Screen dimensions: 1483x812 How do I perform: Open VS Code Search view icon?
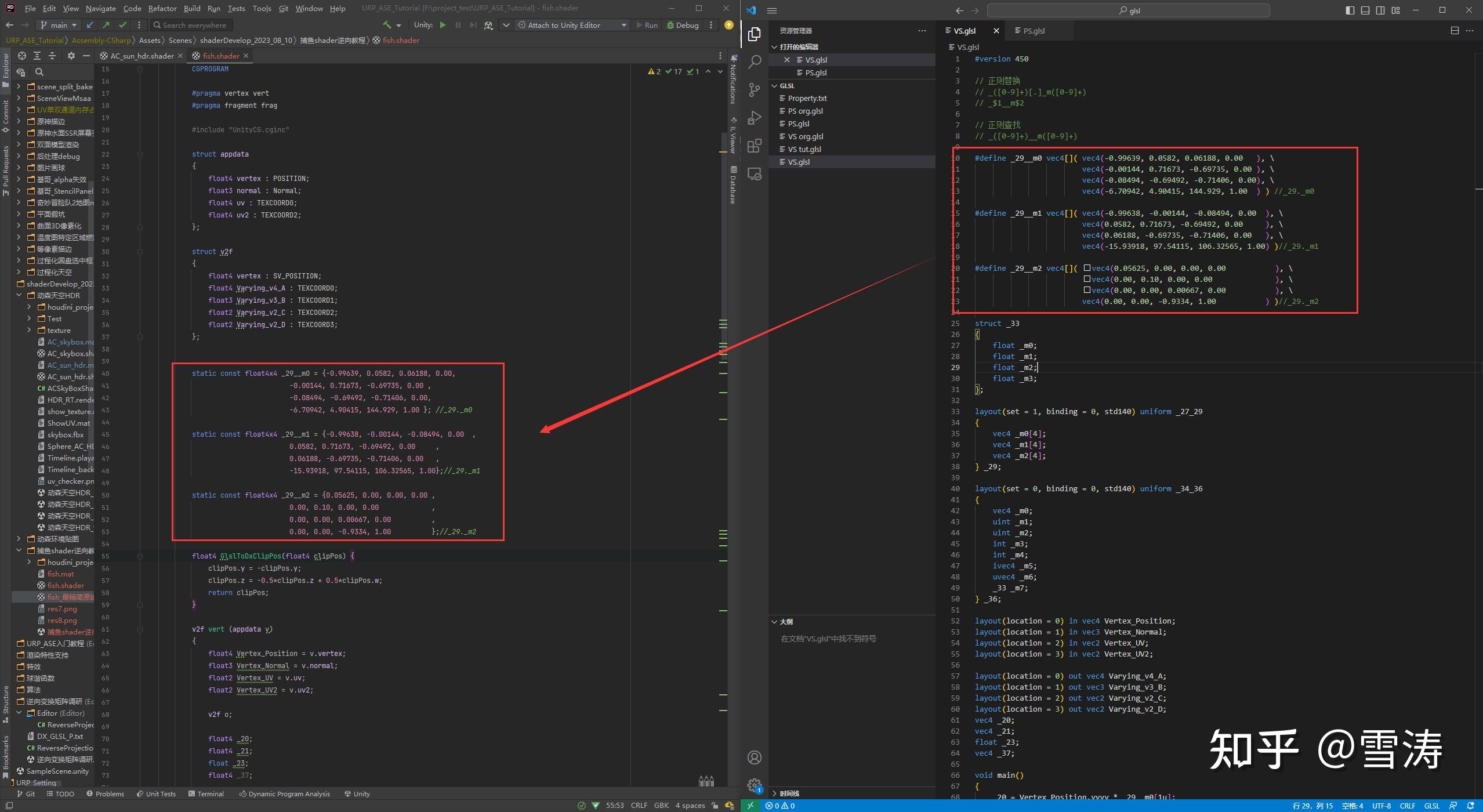click(x=754, y=62)
